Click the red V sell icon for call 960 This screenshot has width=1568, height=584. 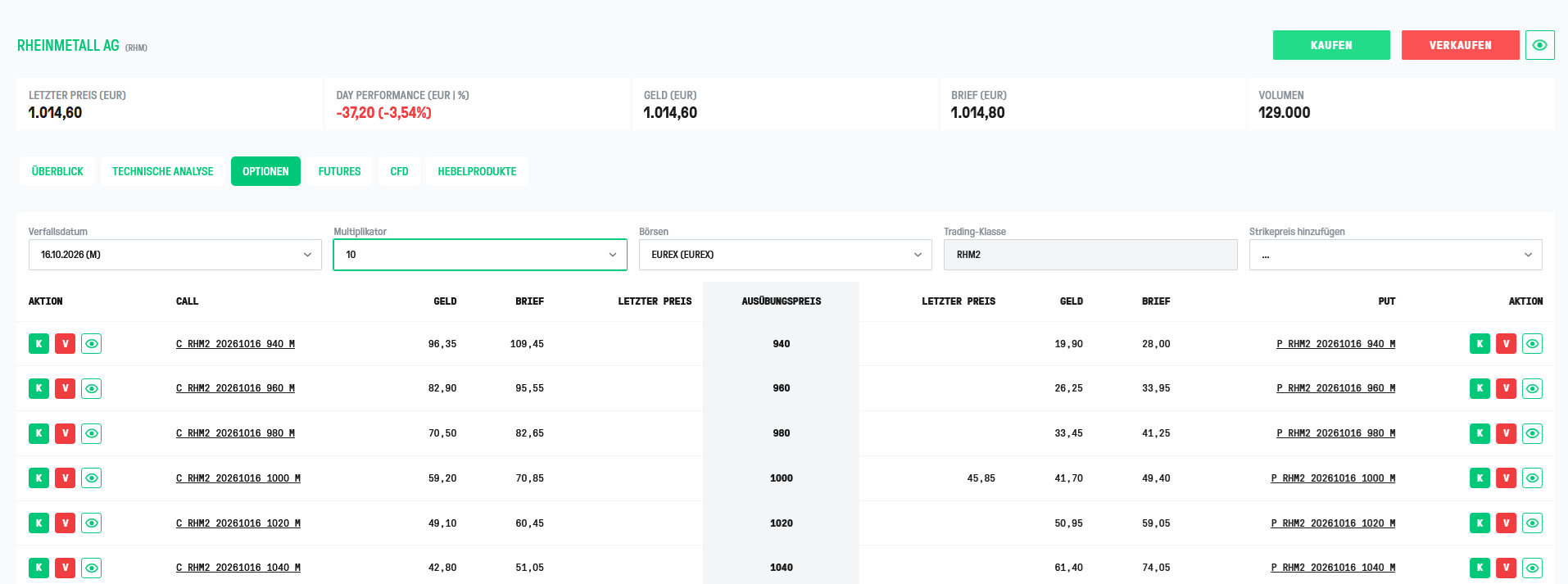[x=65, y=388]
